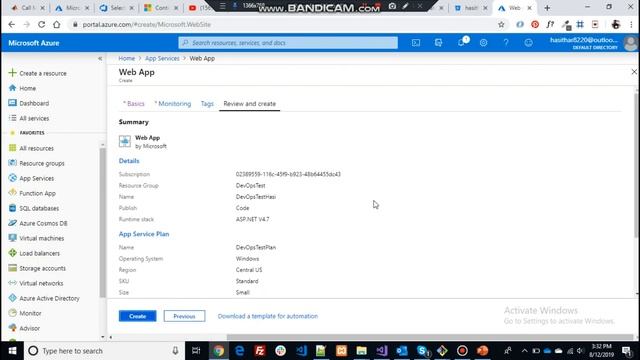Switch to Basics tab
Image resolution: width=640 pixels, height=360 pixels.
(x=134, y=104)
